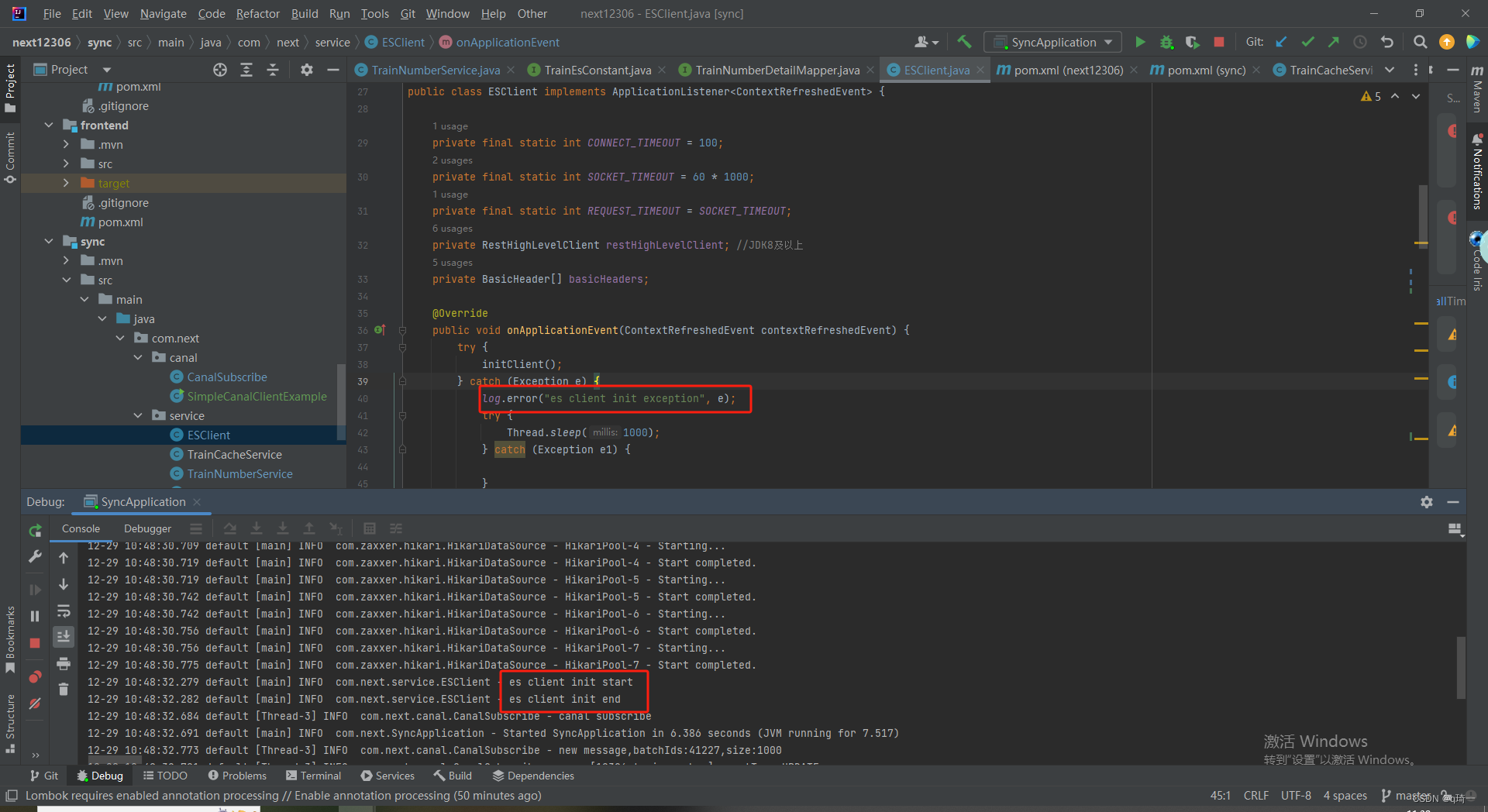This screenshot has height=812, width=1488.
Task: Toggle scroll to end in console
Action: click(64, 636)
